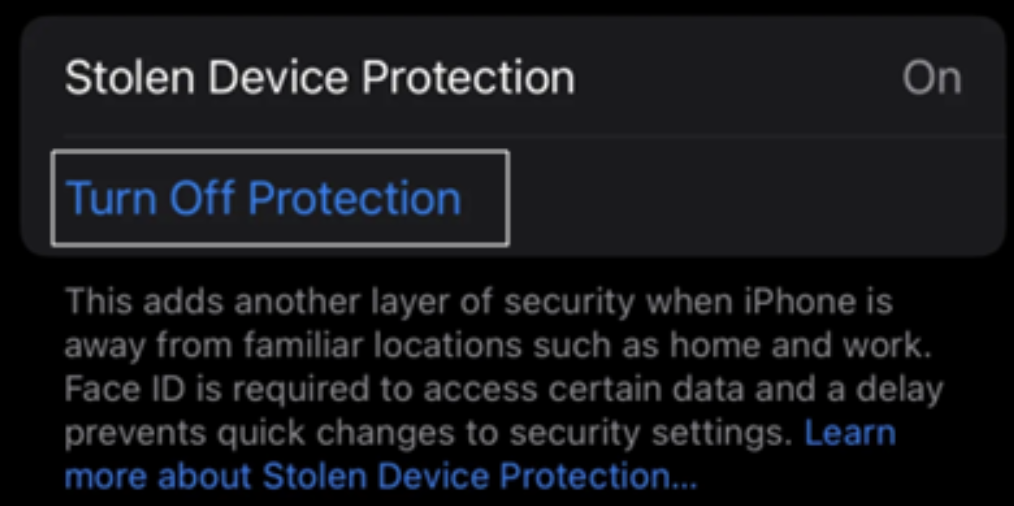Select the Stolen Device Protection row title
This screenshot has height=506, width=1014.
pos(319,78)
